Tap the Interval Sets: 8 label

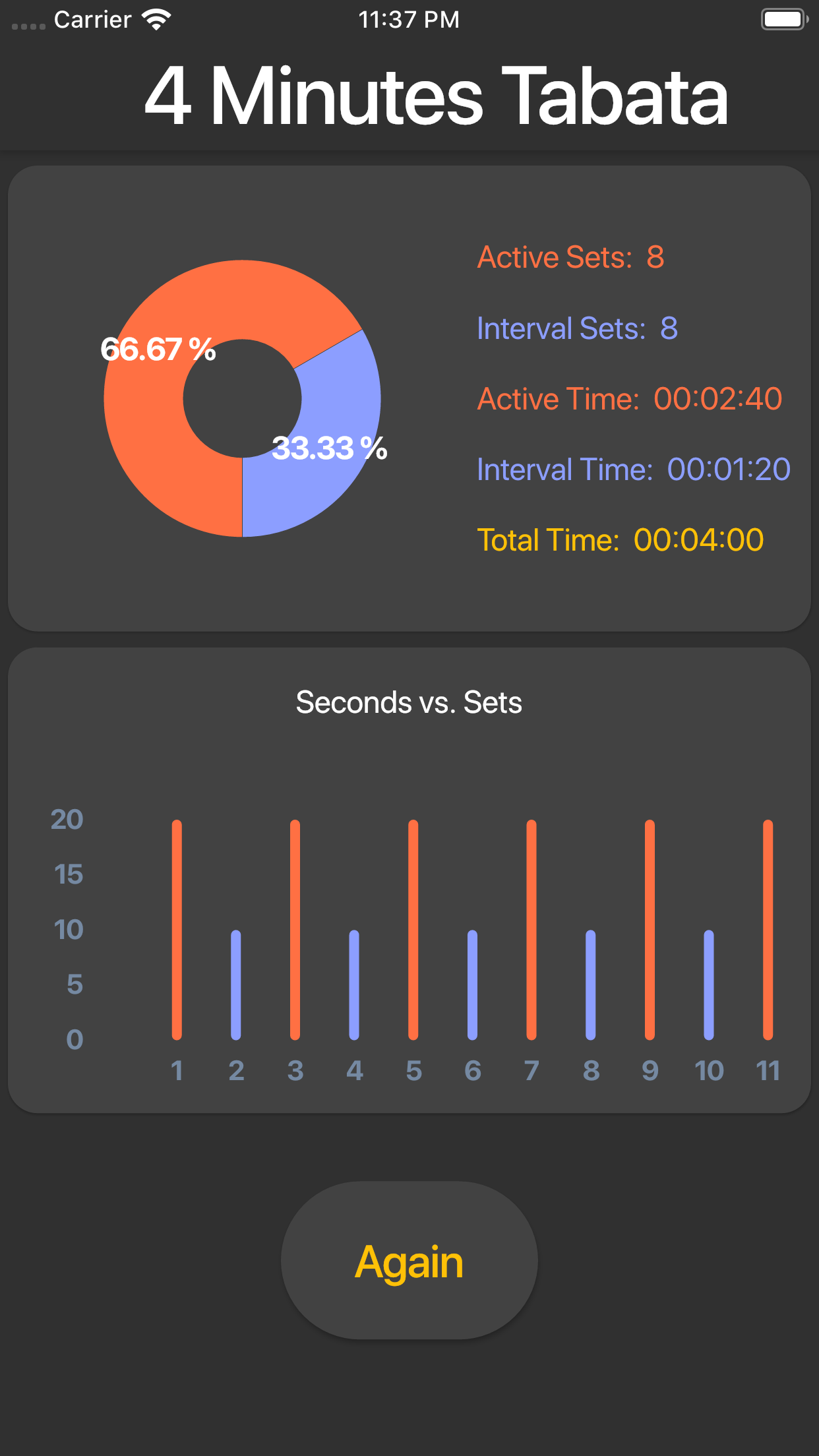click(577, 328)
